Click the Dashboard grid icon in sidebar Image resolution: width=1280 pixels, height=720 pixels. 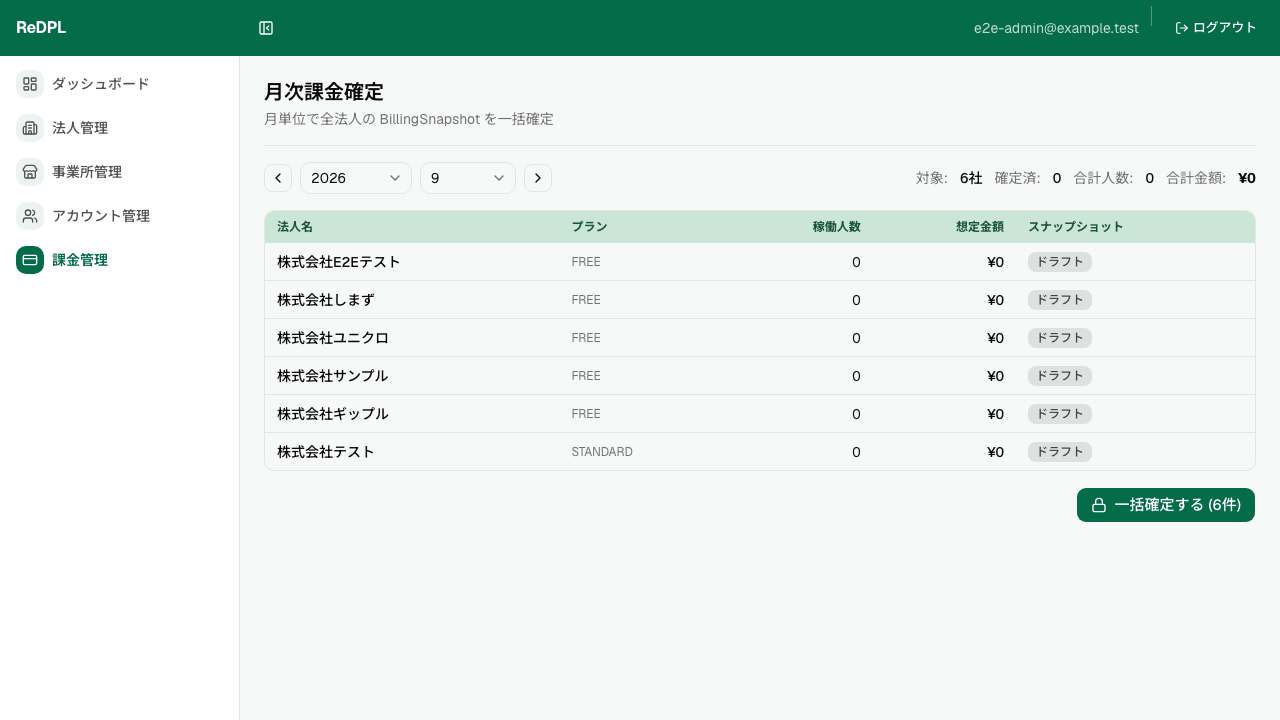(30, 84)
